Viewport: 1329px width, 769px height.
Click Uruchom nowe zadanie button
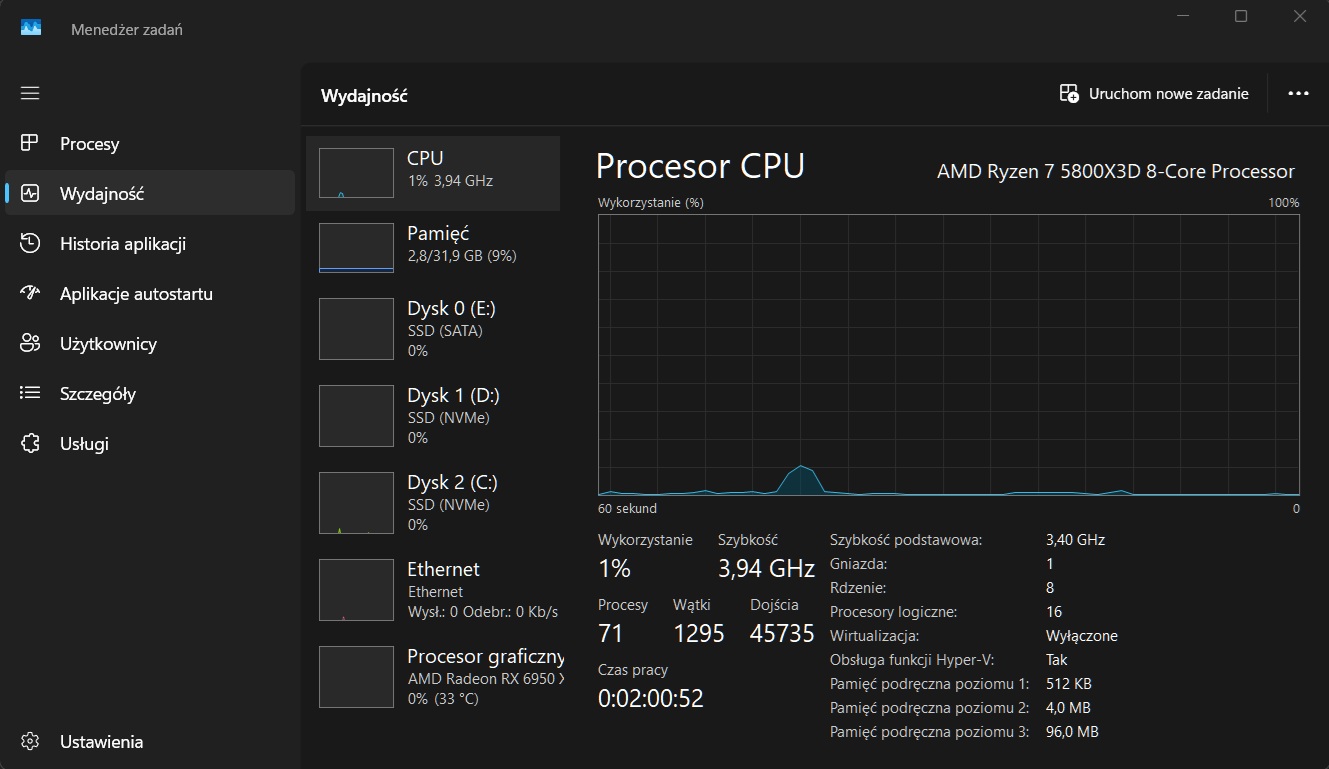1154,93
